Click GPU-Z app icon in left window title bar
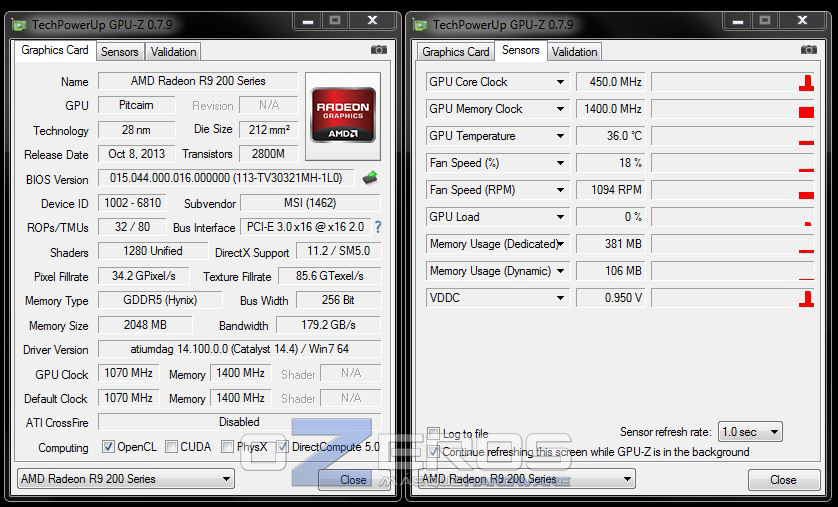 coord(20,25)
